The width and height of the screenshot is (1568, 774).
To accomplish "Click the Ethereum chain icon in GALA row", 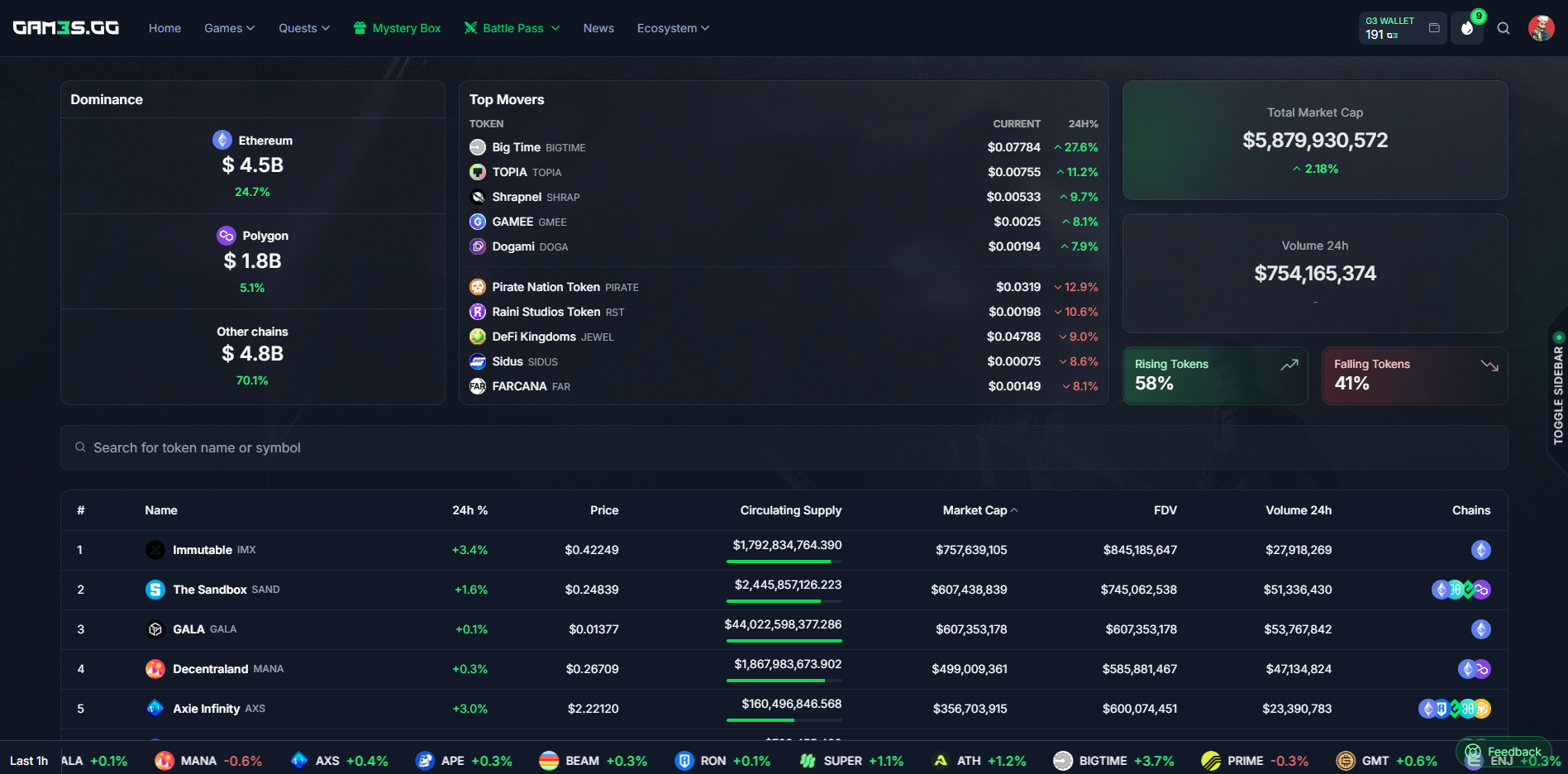I will tap(1481, 629).
